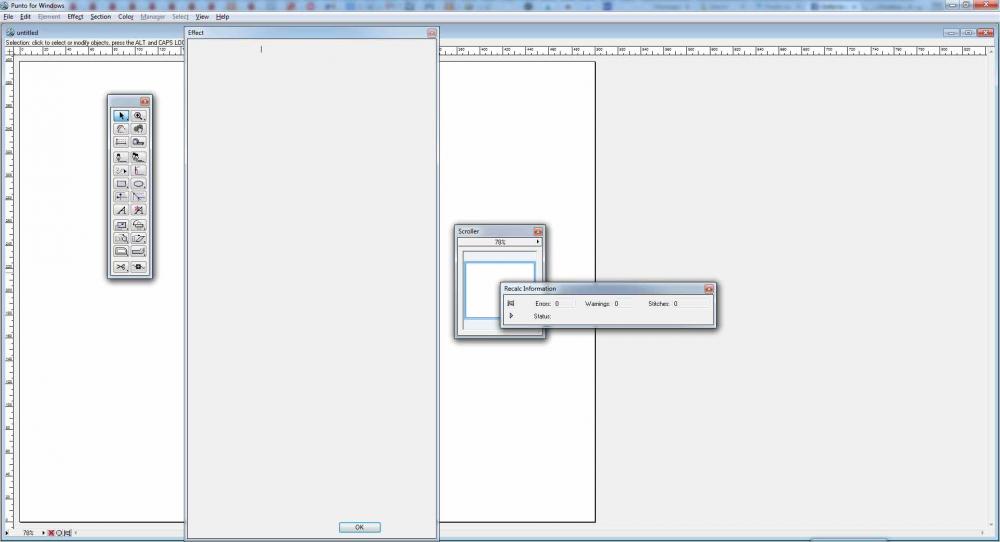
Task: Click the red X icon in bottom status bar
Action: coord(51,533)
